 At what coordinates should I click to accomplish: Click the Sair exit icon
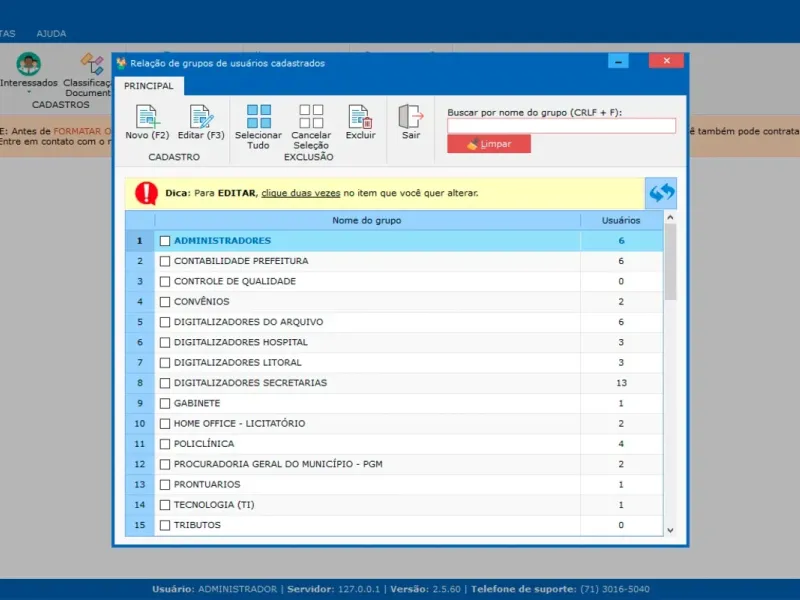411,117
